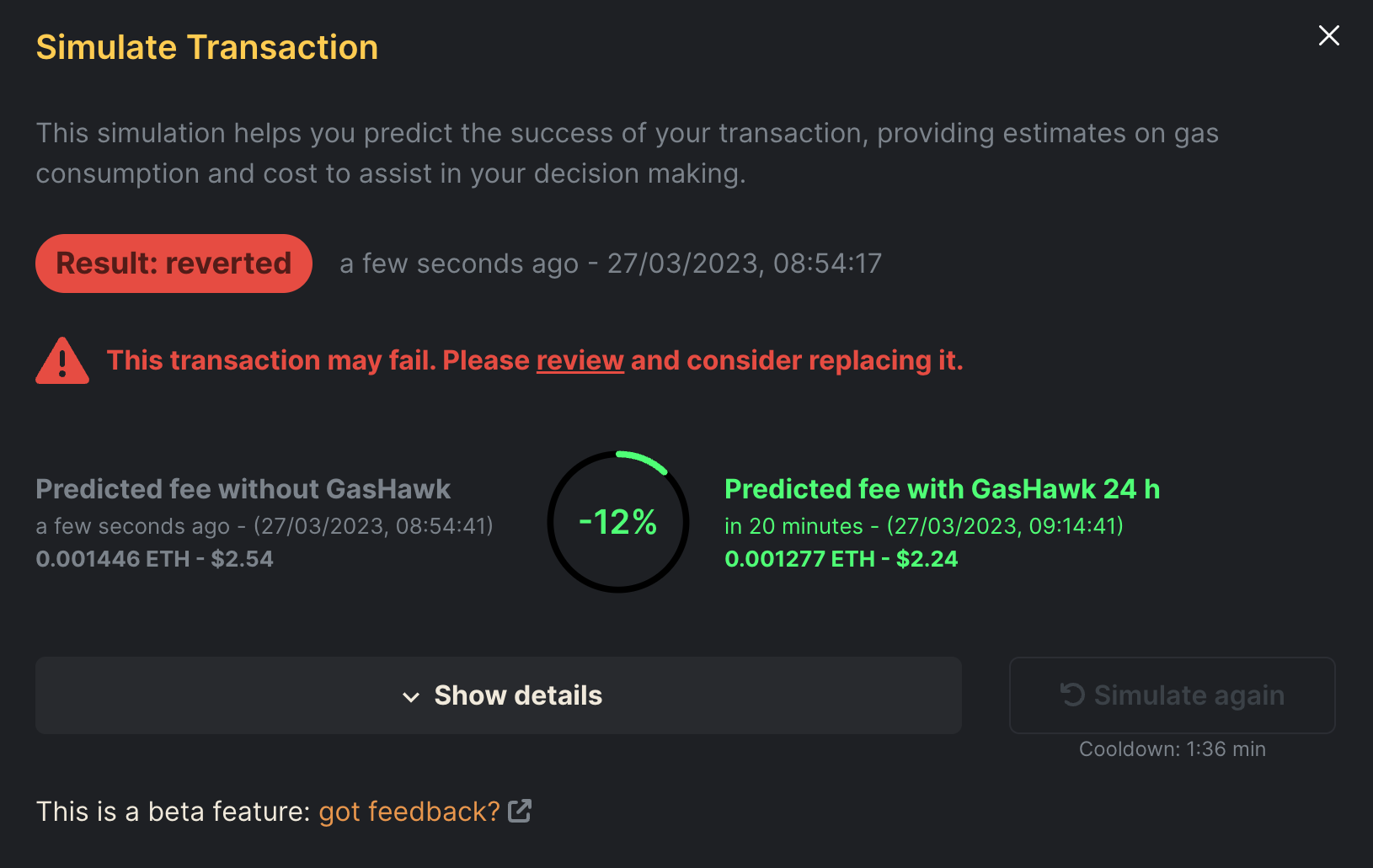Open the review link in the warning
The height and width of the screenshot is (868, 1373).
coord(580,359)
